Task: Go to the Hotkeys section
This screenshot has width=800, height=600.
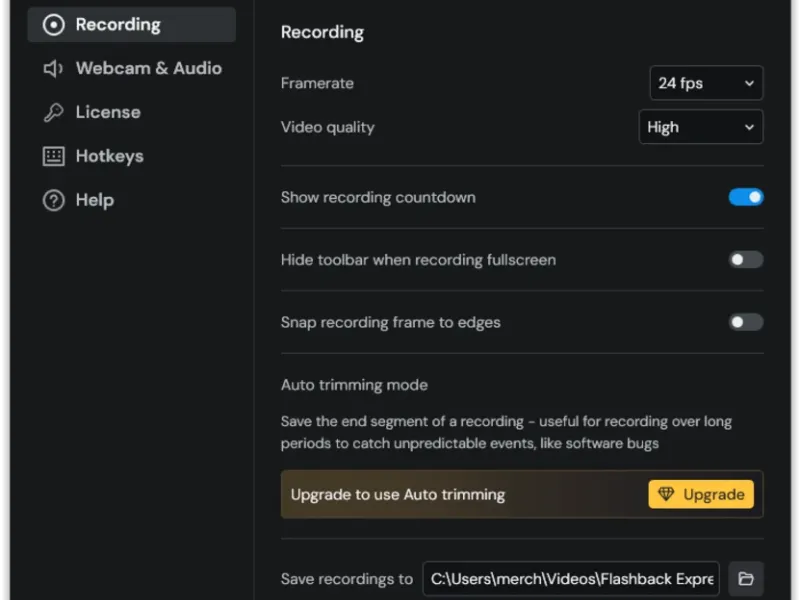Action: coord(132,156)
